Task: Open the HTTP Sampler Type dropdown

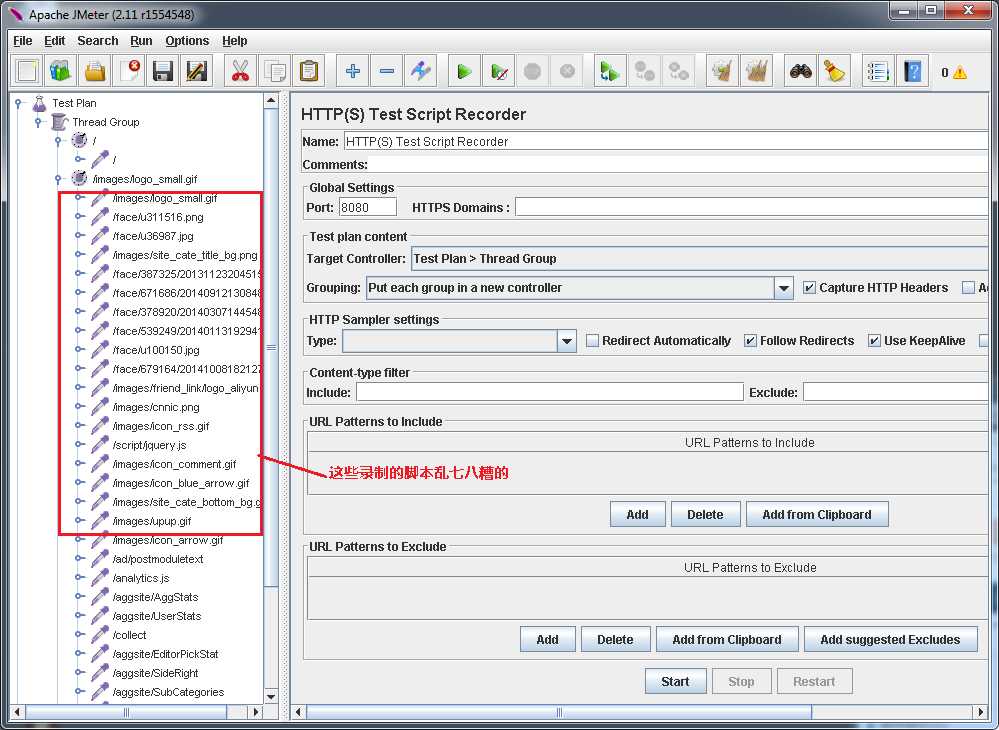Action: (566, 341)
